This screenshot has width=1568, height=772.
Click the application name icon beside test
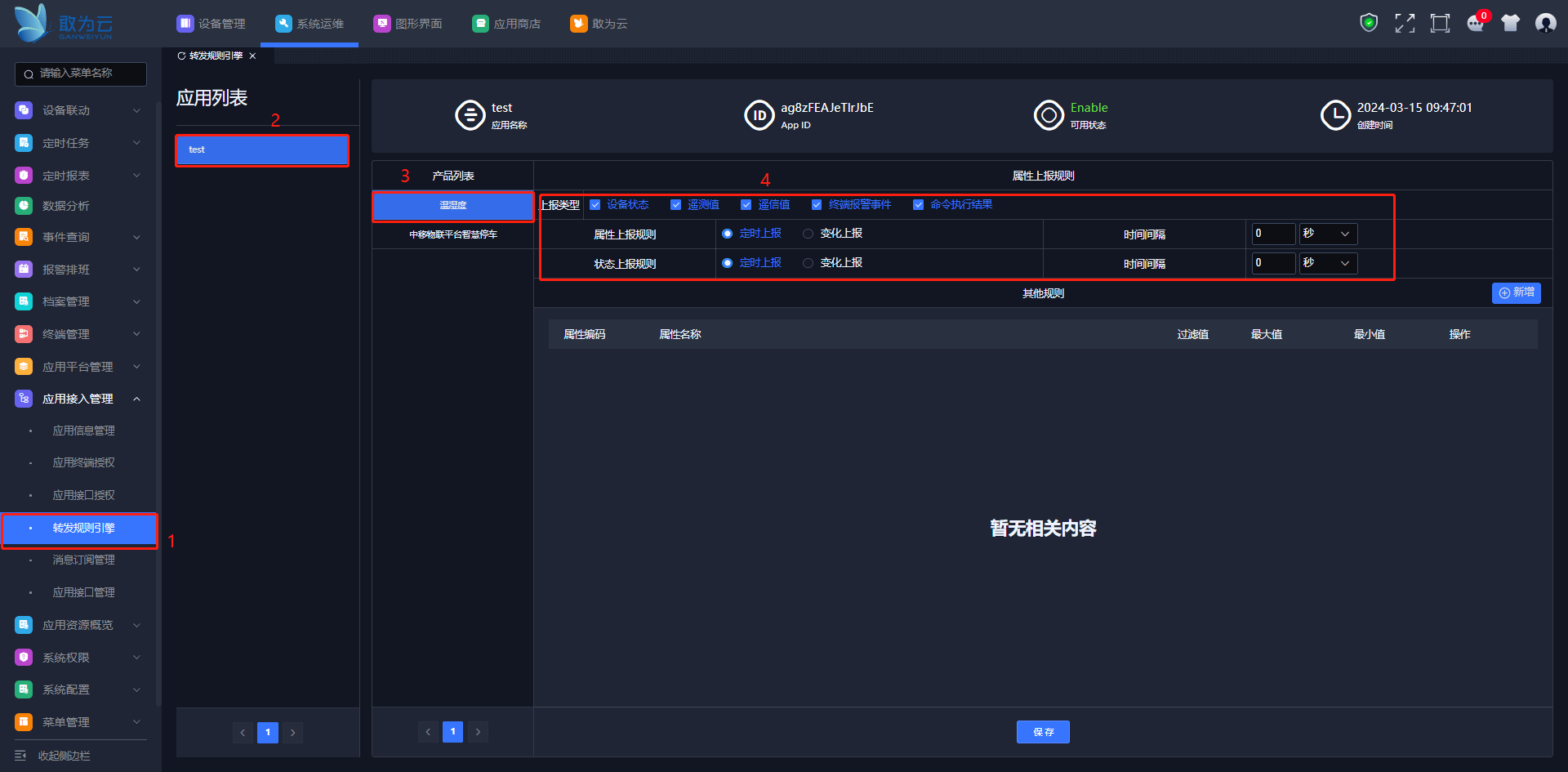coord(470,115)
